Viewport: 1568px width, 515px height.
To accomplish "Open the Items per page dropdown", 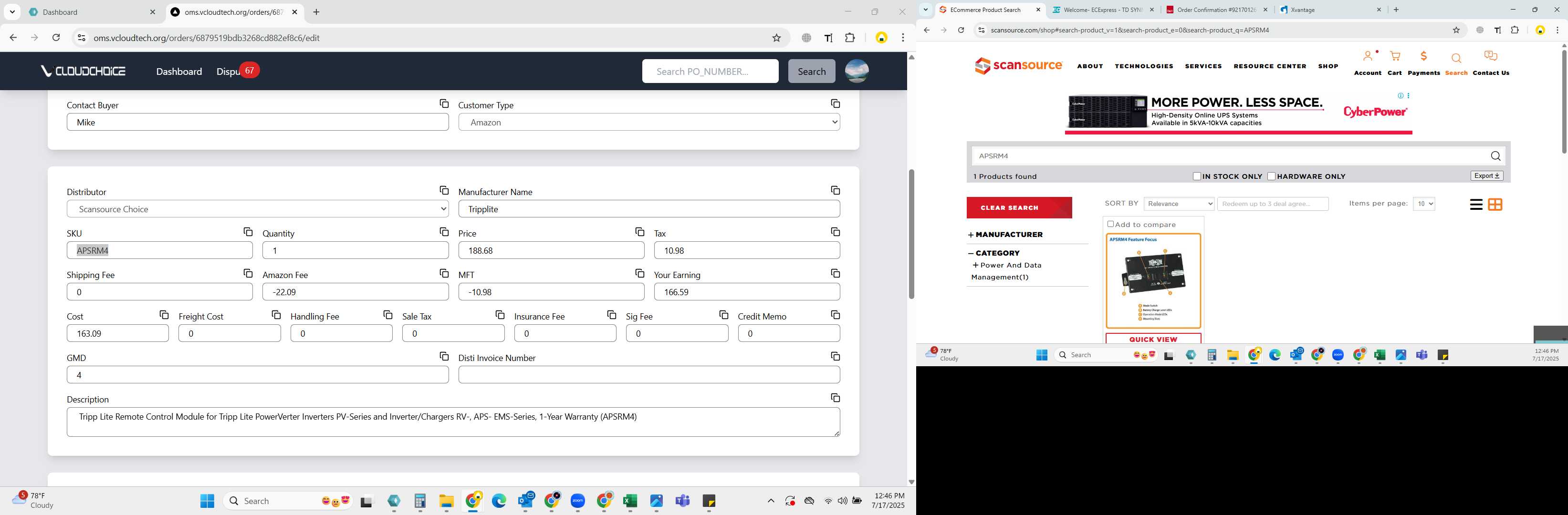I will (1424, 204).
